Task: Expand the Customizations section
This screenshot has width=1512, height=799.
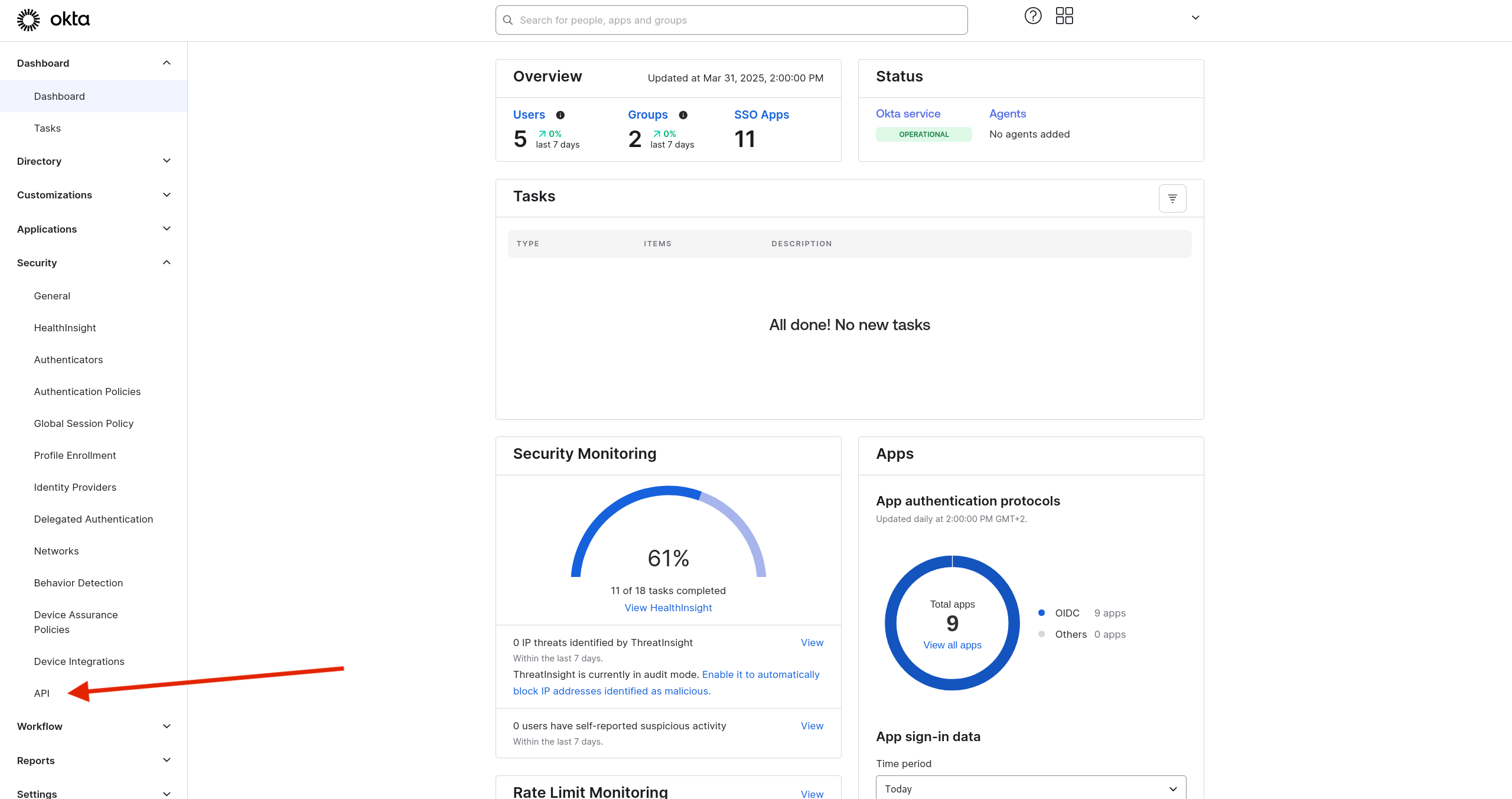Action: 93,195
